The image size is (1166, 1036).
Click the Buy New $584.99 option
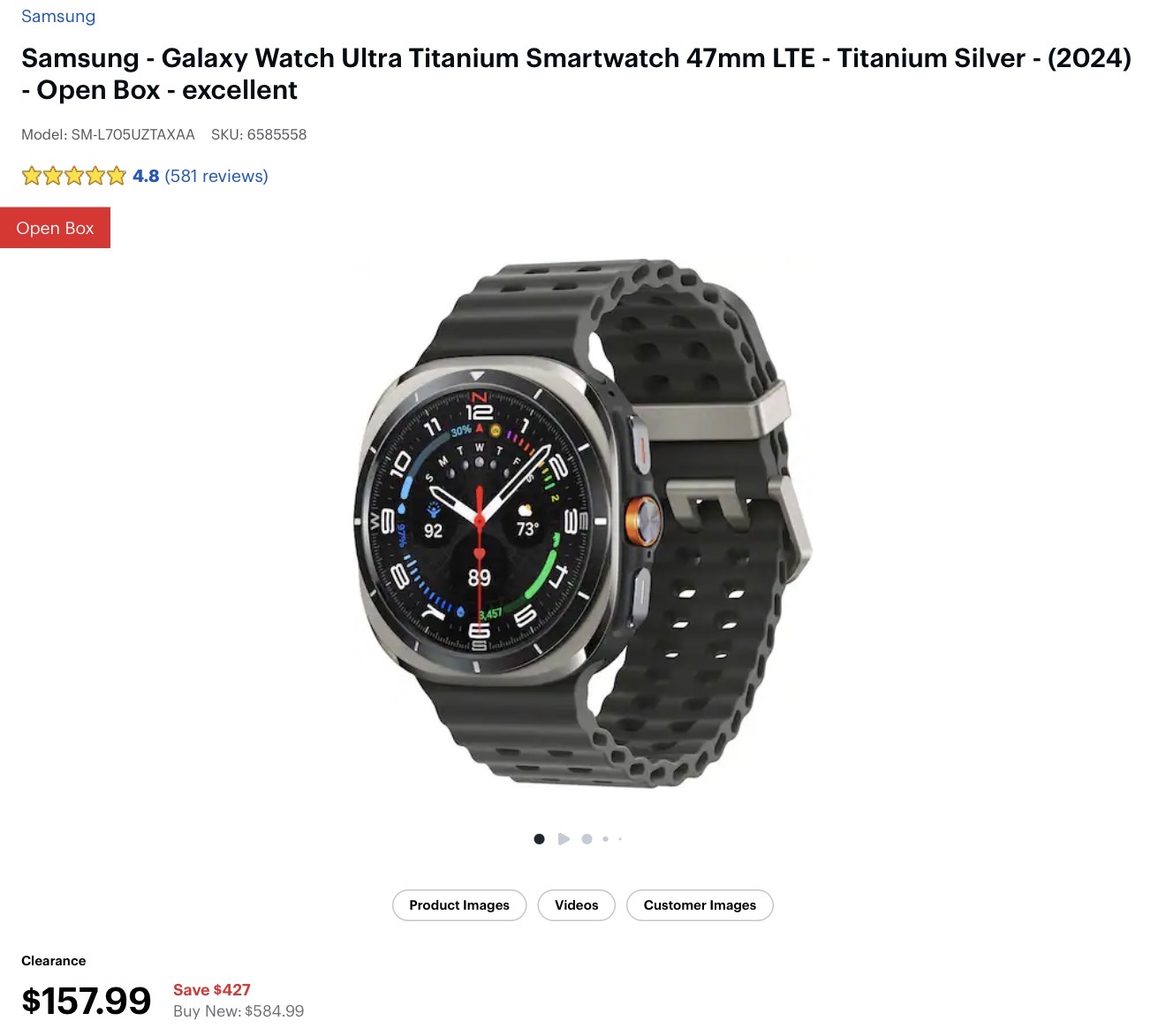tap(238, 1011)
